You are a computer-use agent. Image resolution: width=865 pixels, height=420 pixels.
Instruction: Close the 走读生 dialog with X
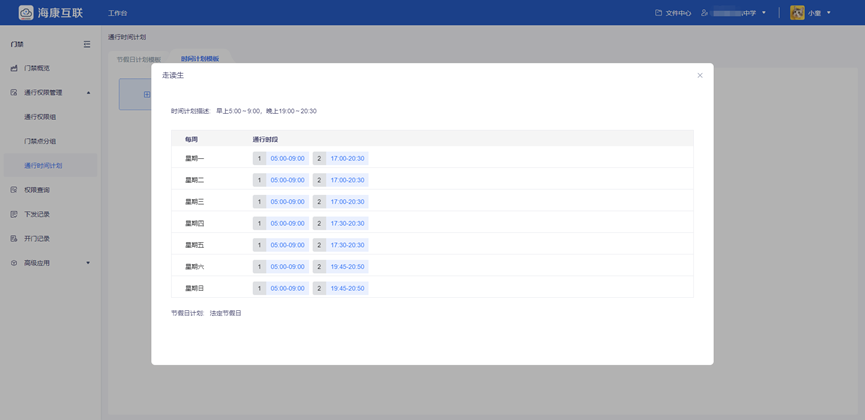[x=700, y=75]
